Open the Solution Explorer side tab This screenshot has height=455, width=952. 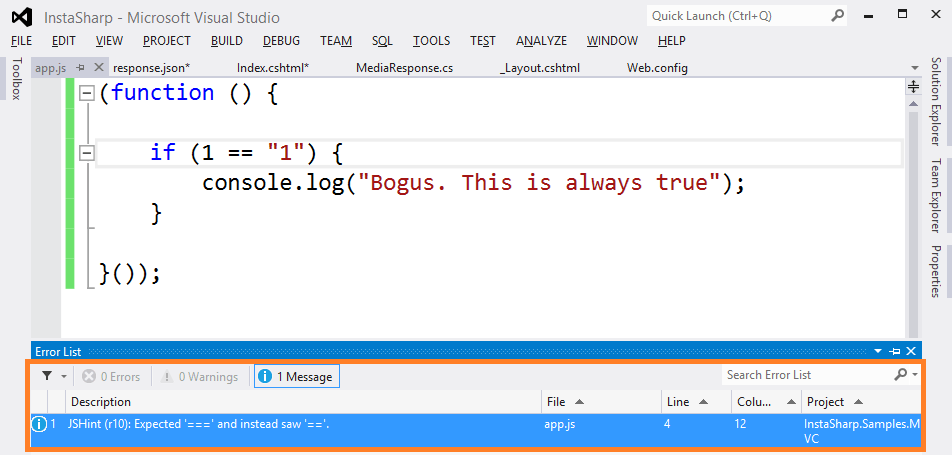pos(936,101)
